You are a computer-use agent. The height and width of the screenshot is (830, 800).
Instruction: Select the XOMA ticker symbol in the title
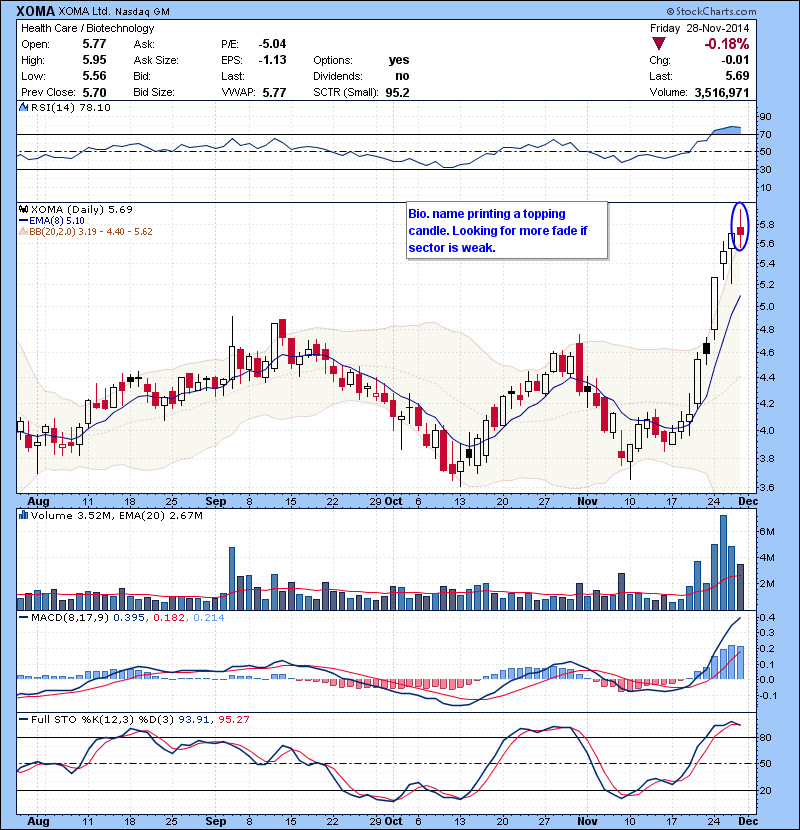point(35,11)
